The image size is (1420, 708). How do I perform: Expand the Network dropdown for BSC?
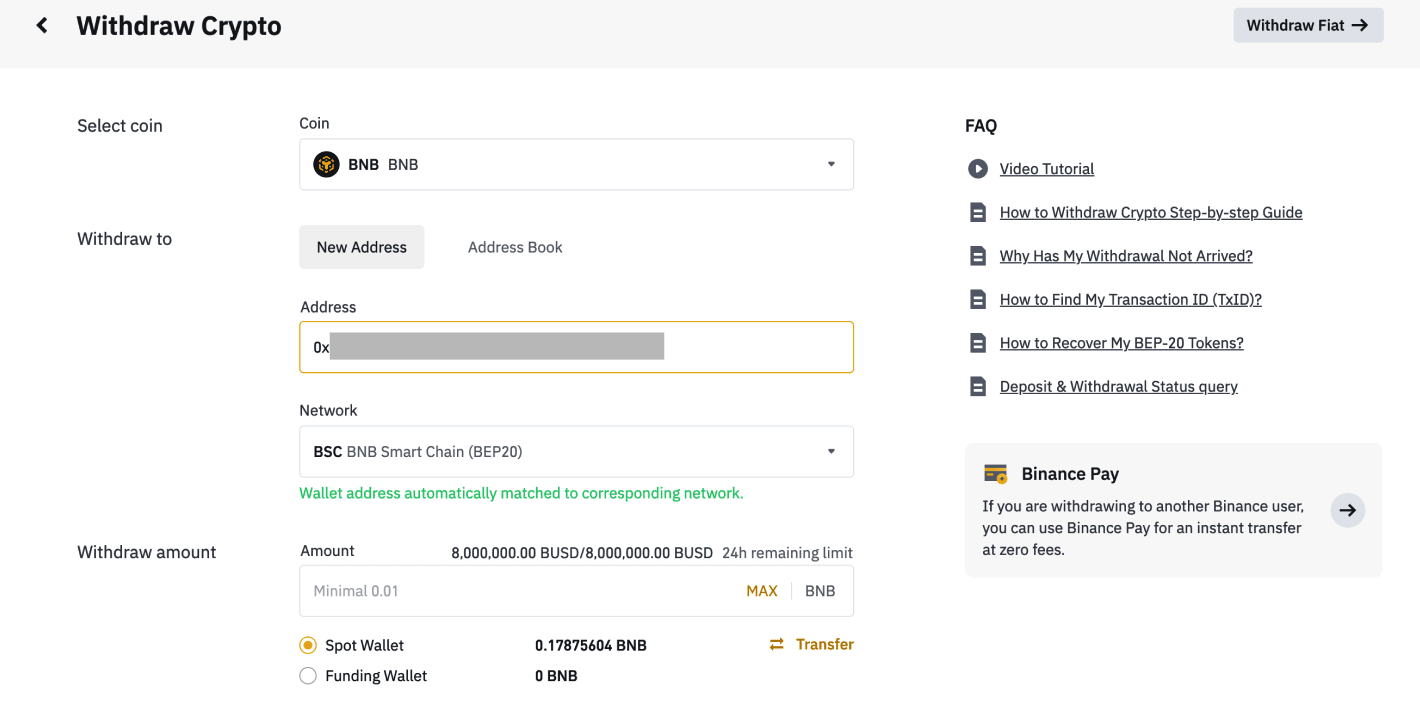click(576, 452)
